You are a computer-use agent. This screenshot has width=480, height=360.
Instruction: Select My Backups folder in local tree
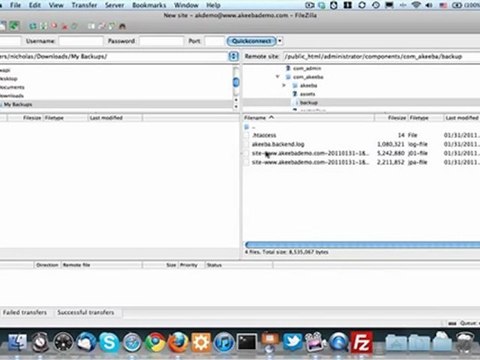coord(18,104)
